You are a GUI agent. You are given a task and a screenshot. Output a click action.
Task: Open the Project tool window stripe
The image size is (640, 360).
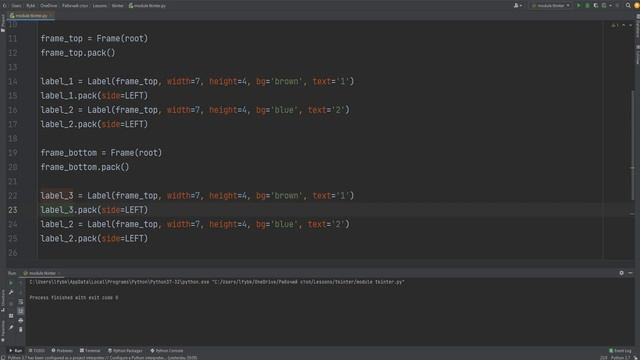click(x=3, y=24)
